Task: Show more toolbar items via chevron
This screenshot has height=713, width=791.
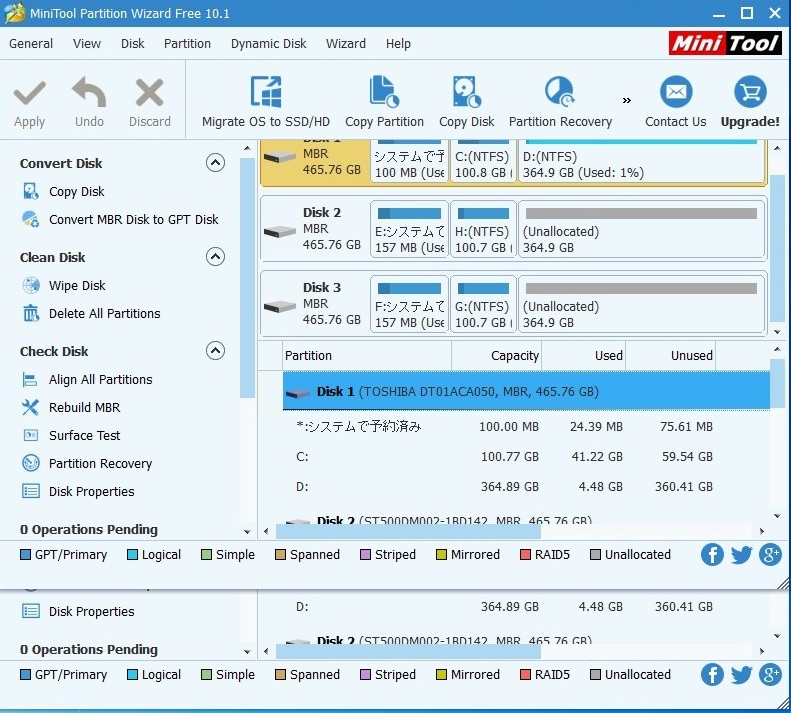Action: tap(627, 100)
